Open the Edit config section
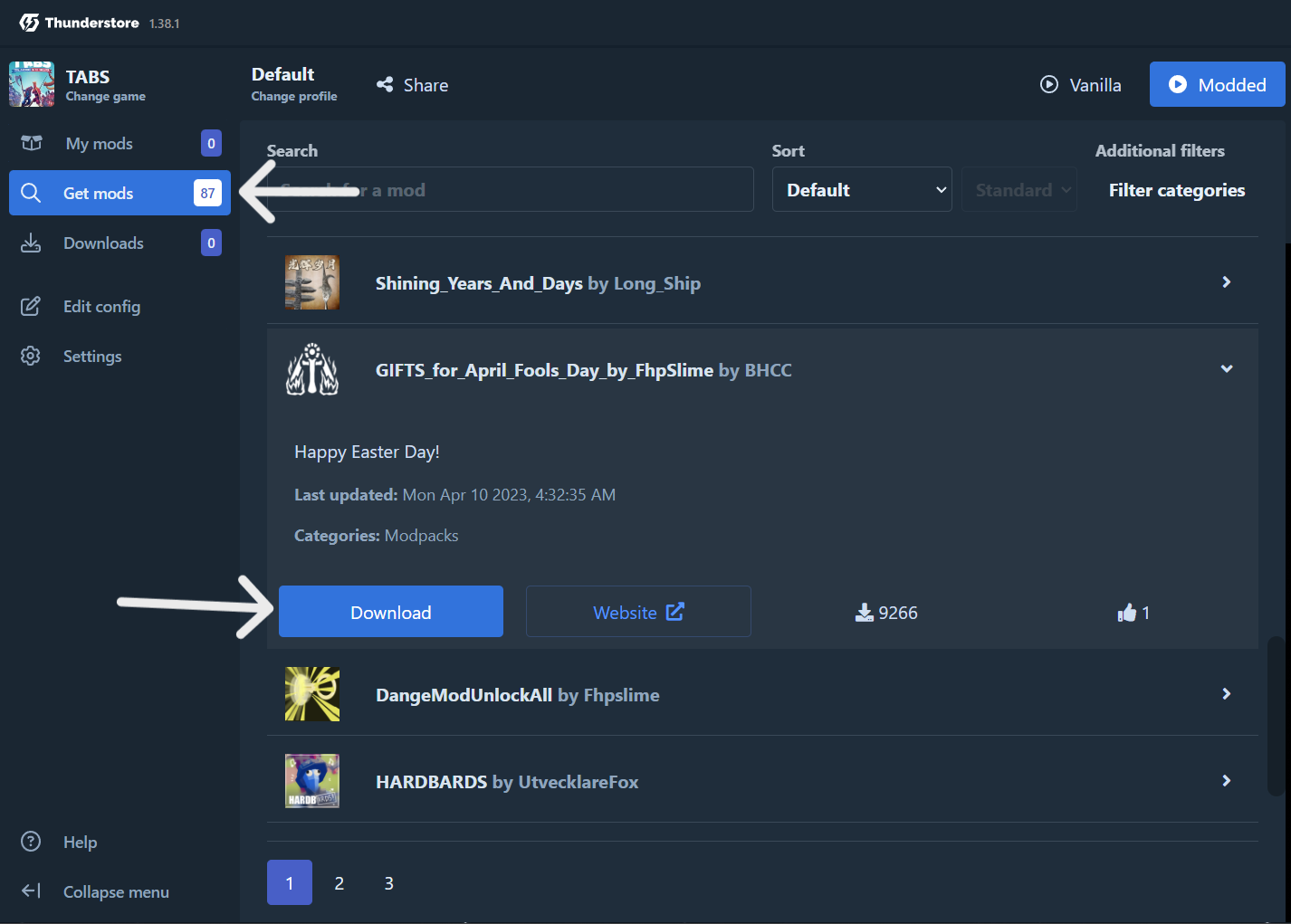This screenshot has height=924, width=1291. point(120,306)
